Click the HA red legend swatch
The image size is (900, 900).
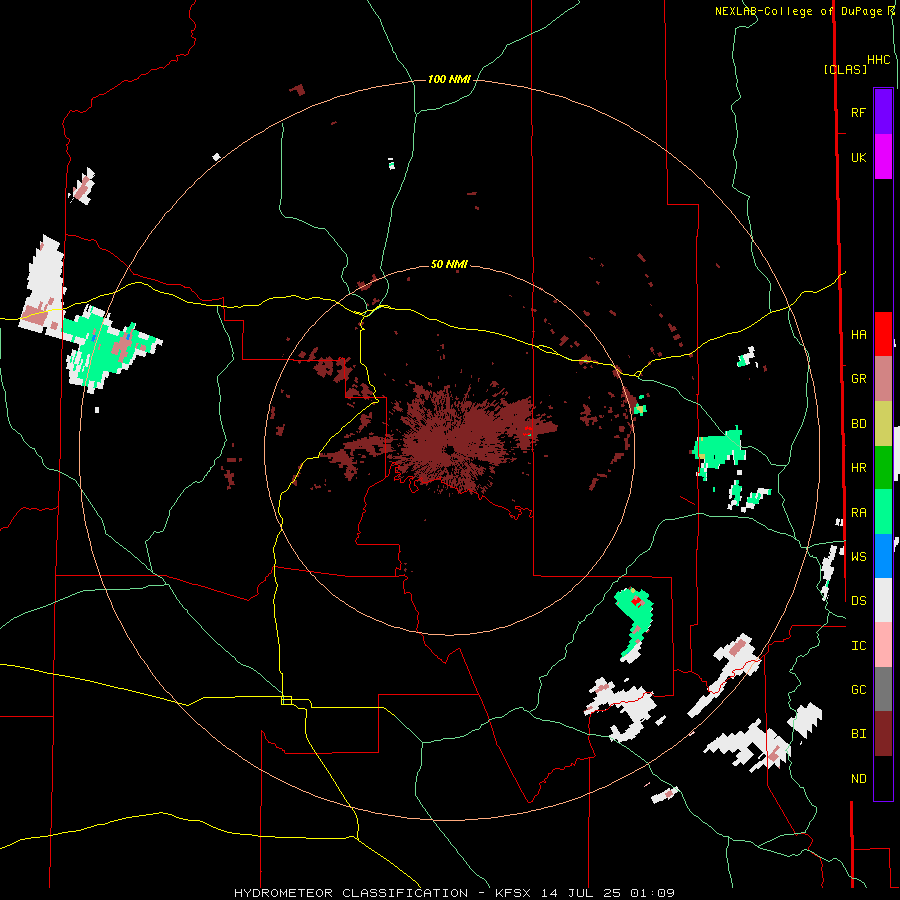click(x=883, y=334)
